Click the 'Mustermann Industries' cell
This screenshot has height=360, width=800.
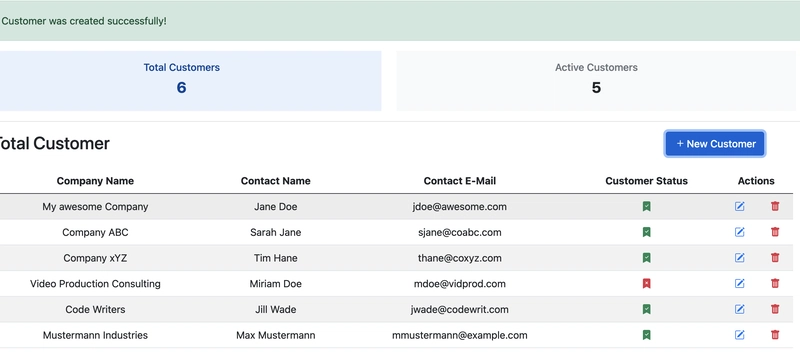click(95, 335)
